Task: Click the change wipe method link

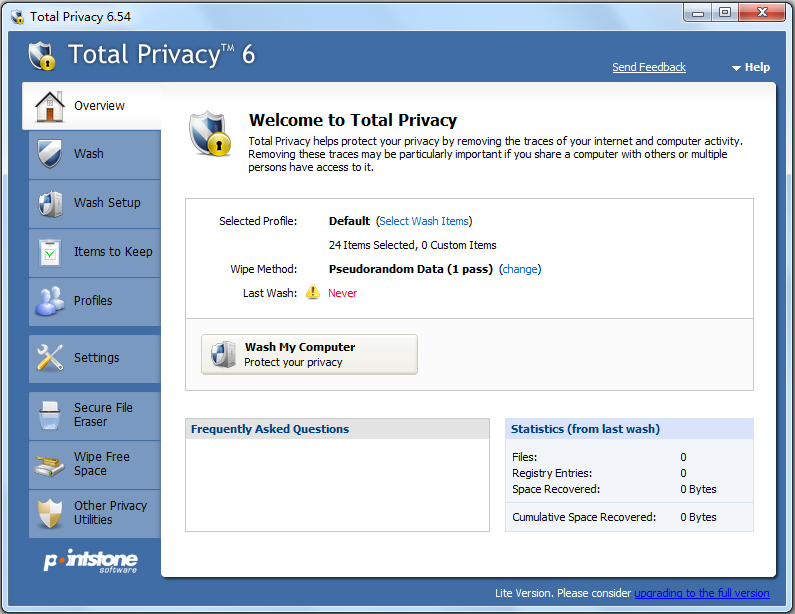Action: tap(520, 269)
